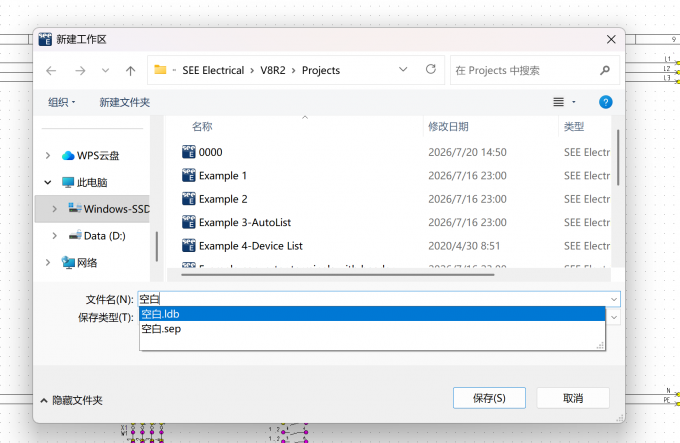Go up one folder level
The height and width of the screenshot is (443, 680).
(131, 70)
